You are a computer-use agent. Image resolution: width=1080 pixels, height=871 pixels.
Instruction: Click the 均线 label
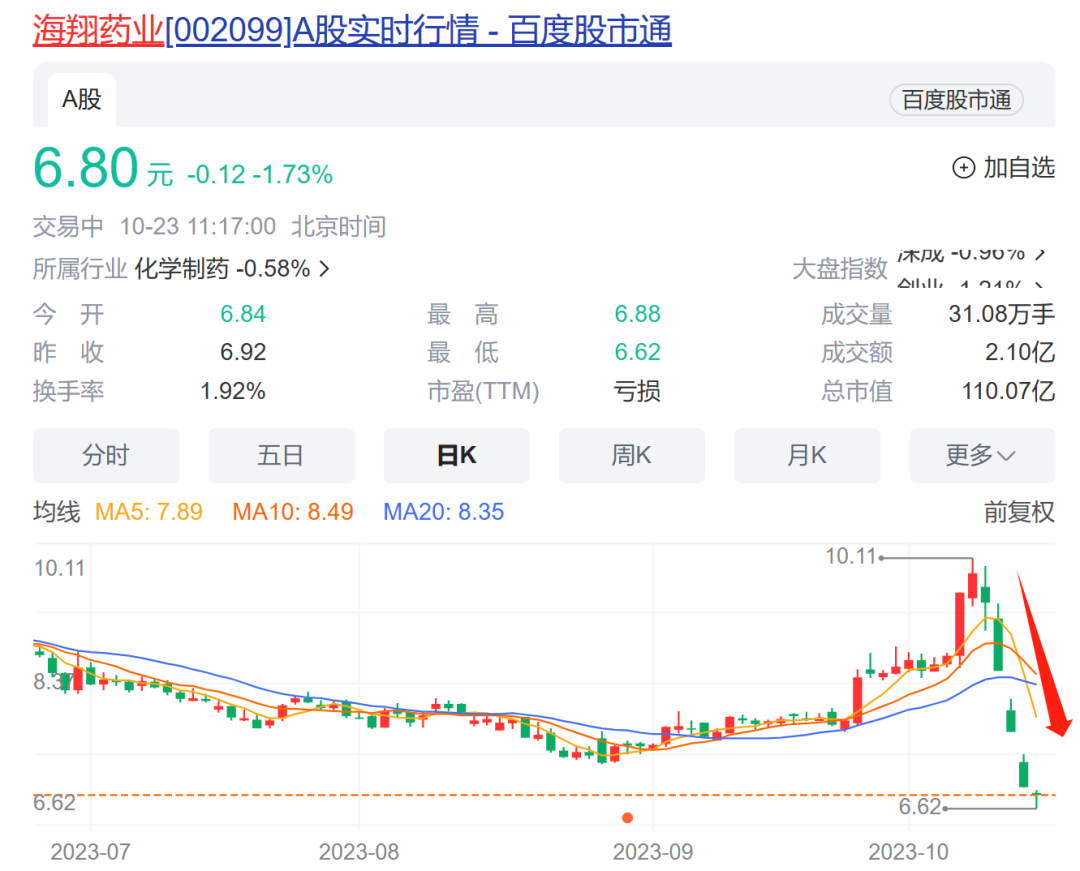click(x=56, y=512)
